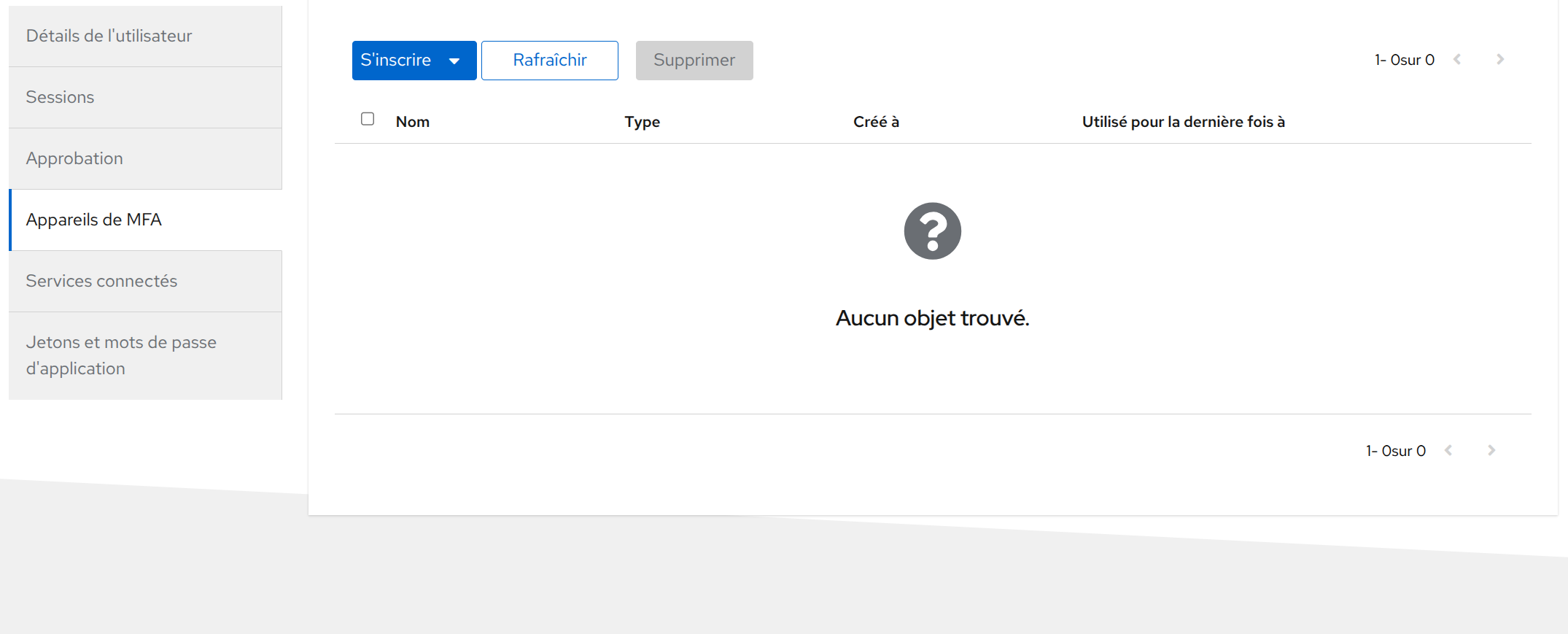
Task: Click Utilisé pour la dernière fois à header
Action: pos(1183,122)
